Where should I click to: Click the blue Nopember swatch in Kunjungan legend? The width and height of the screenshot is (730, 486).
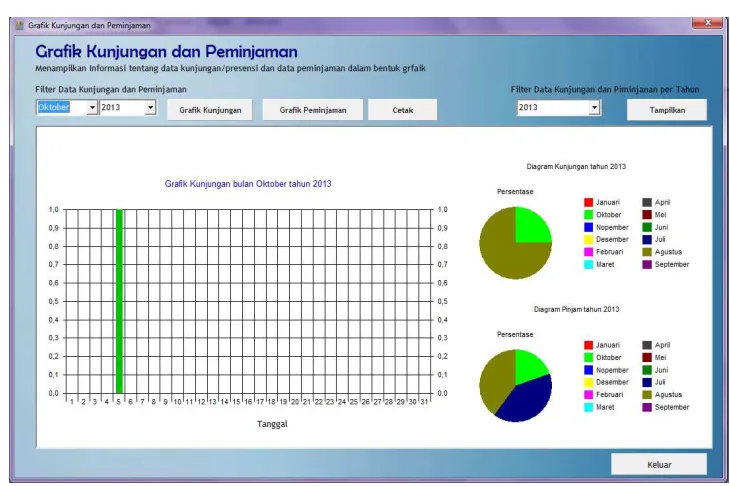588,227
